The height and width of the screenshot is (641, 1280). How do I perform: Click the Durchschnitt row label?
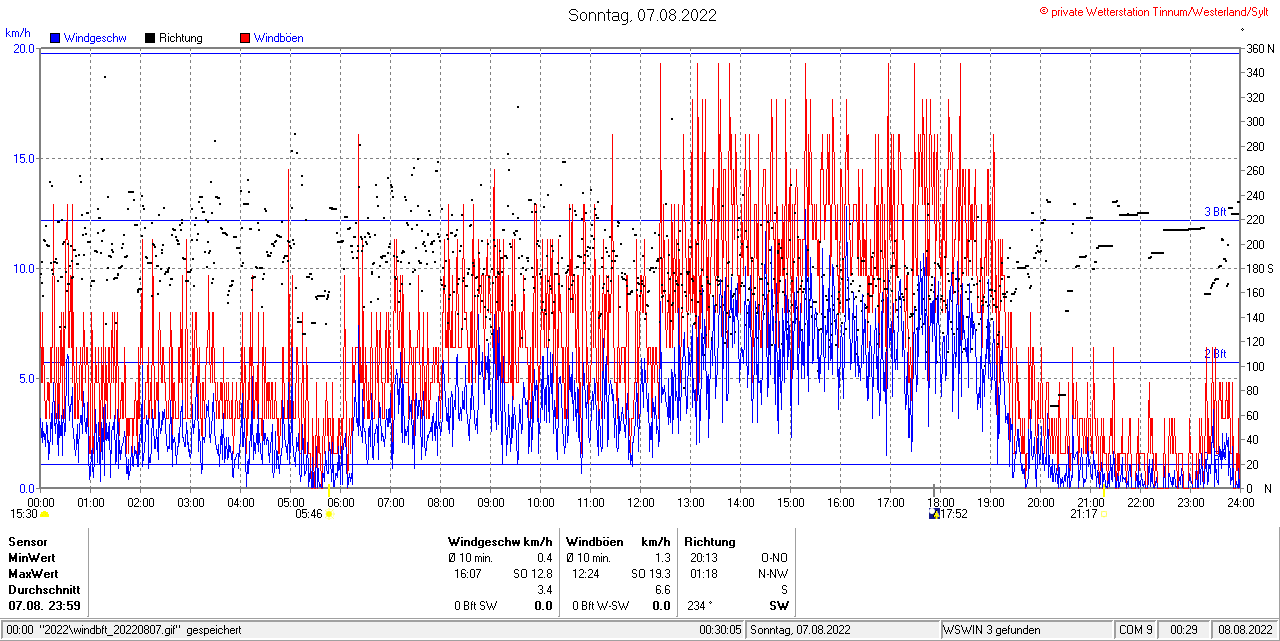(44, 590)
